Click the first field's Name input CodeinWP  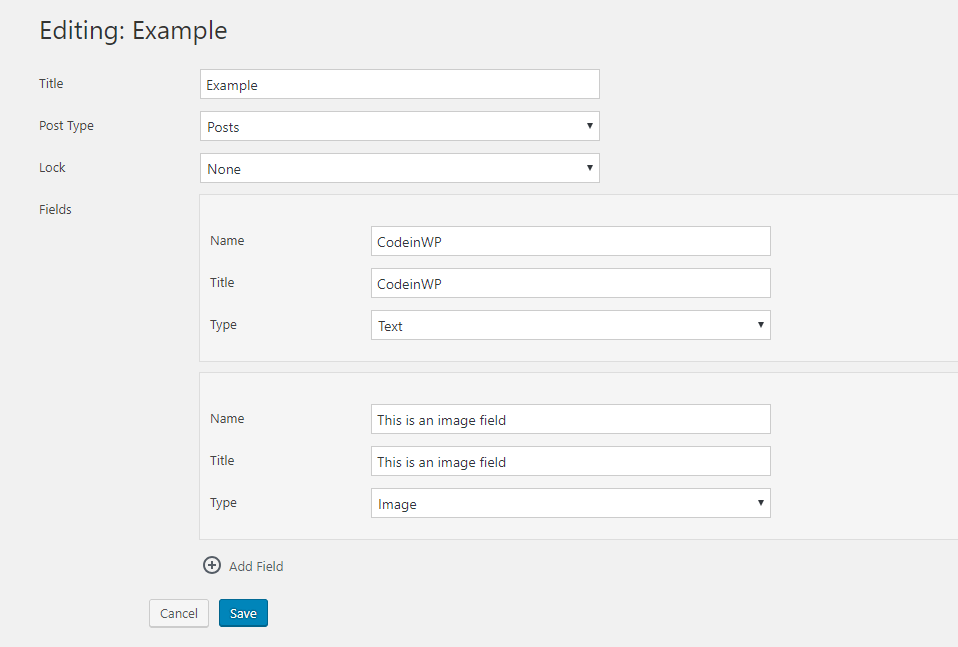click(571, 241)
